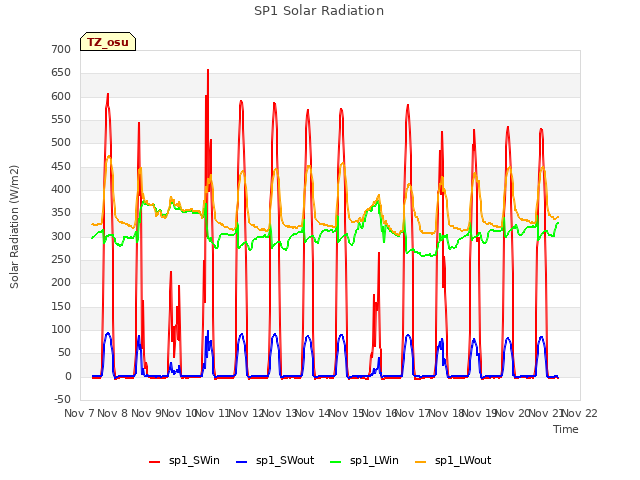Click the 350 y-axis tick label

[x=61, y=213]
